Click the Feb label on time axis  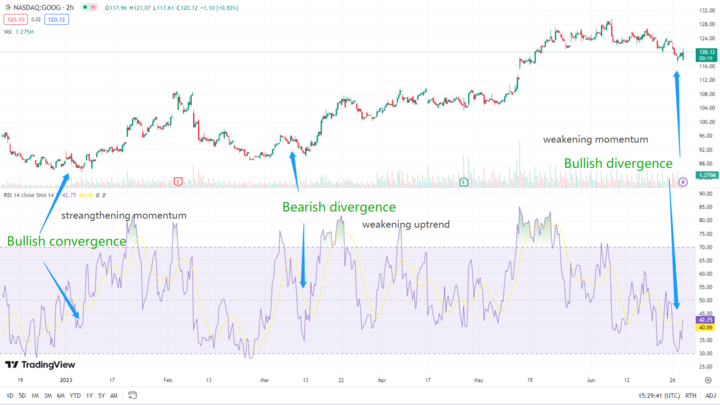(168, 380)
